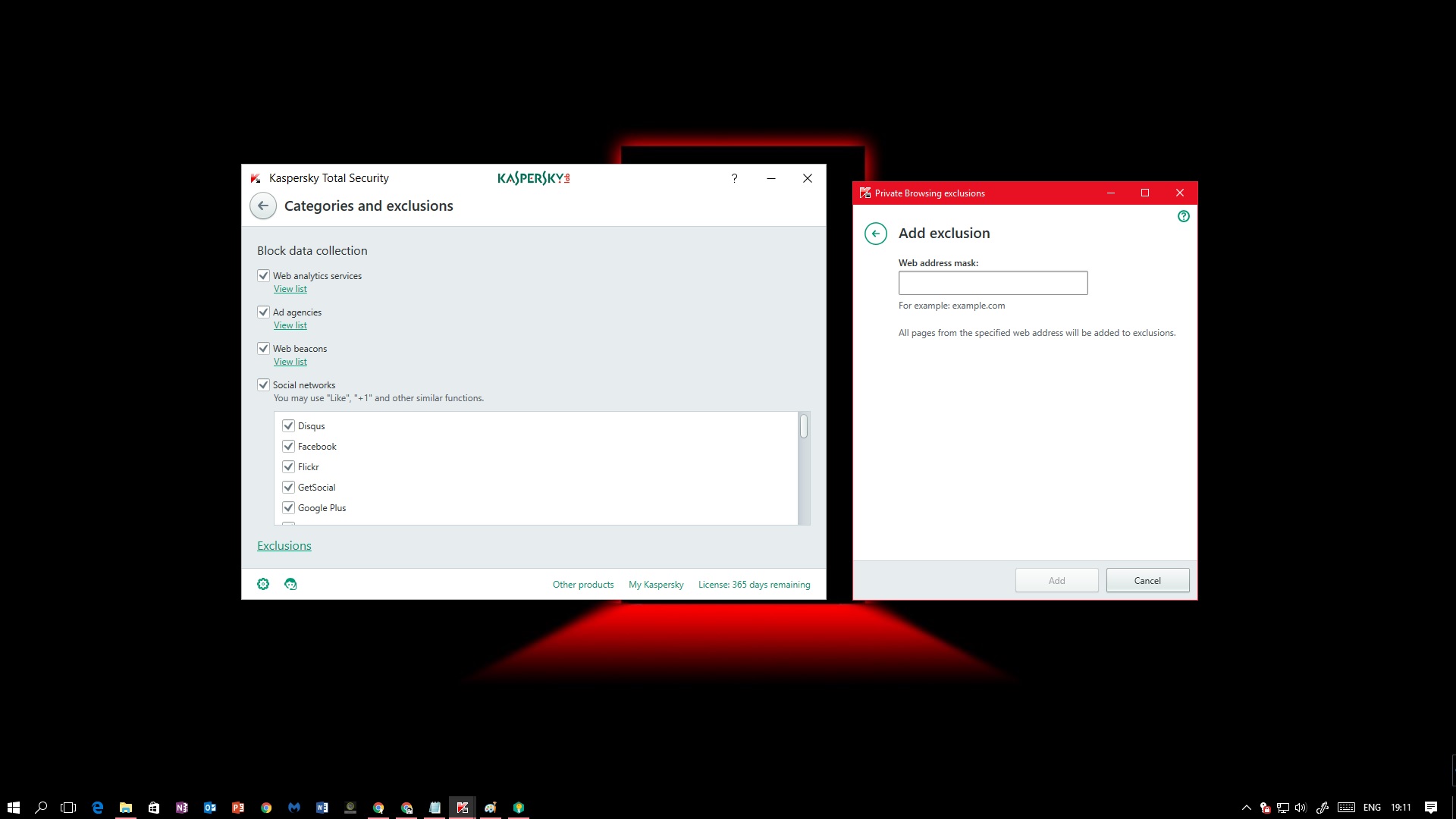Image resolution: width=1456 pixels, height=819 pixels.
Task: Open help in Private Browsing exclusions window
Action: (x=1184, y=216)
